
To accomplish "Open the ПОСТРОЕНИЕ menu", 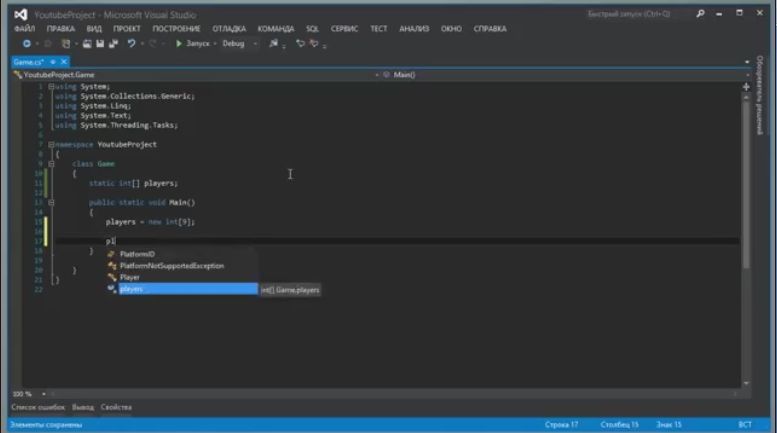I will pyautogui.click(x=176, y=29).
